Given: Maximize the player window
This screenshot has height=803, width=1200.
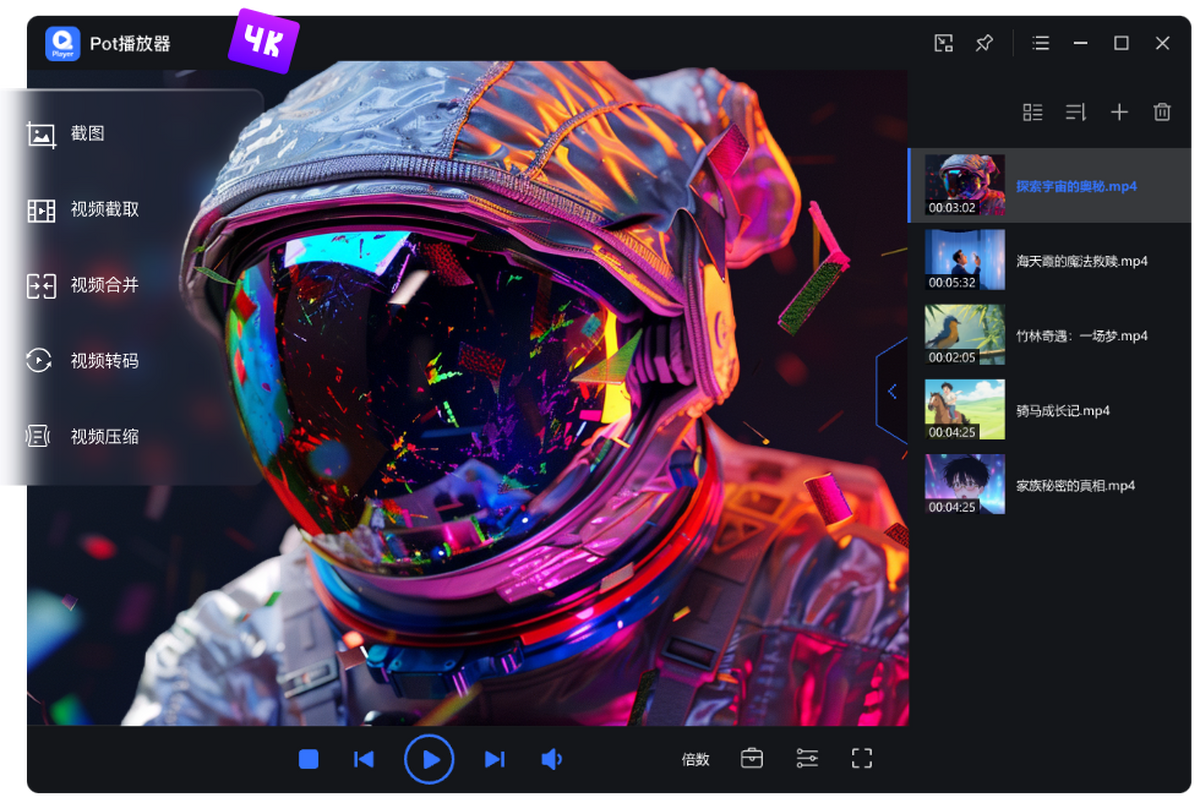Looking at the screenshot, I should coord(1122,43).
